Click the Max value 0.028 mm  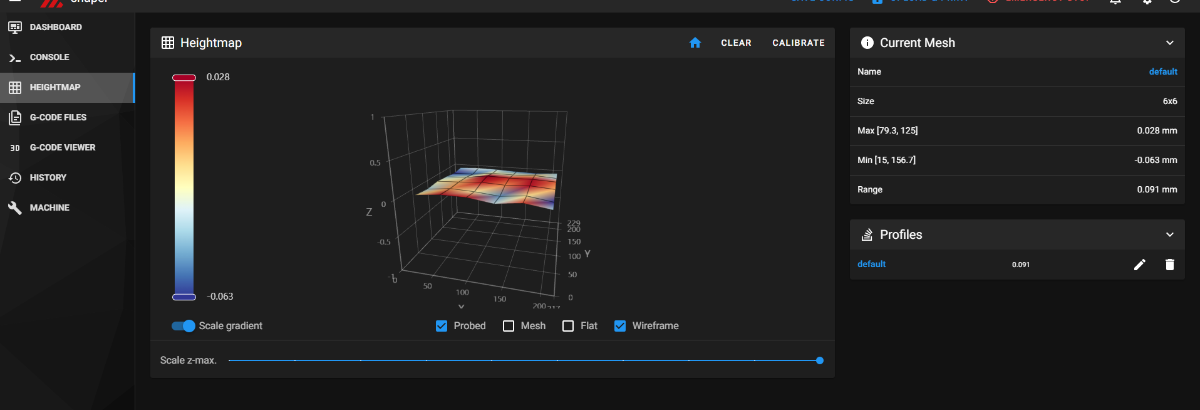tap(1157, 130)
